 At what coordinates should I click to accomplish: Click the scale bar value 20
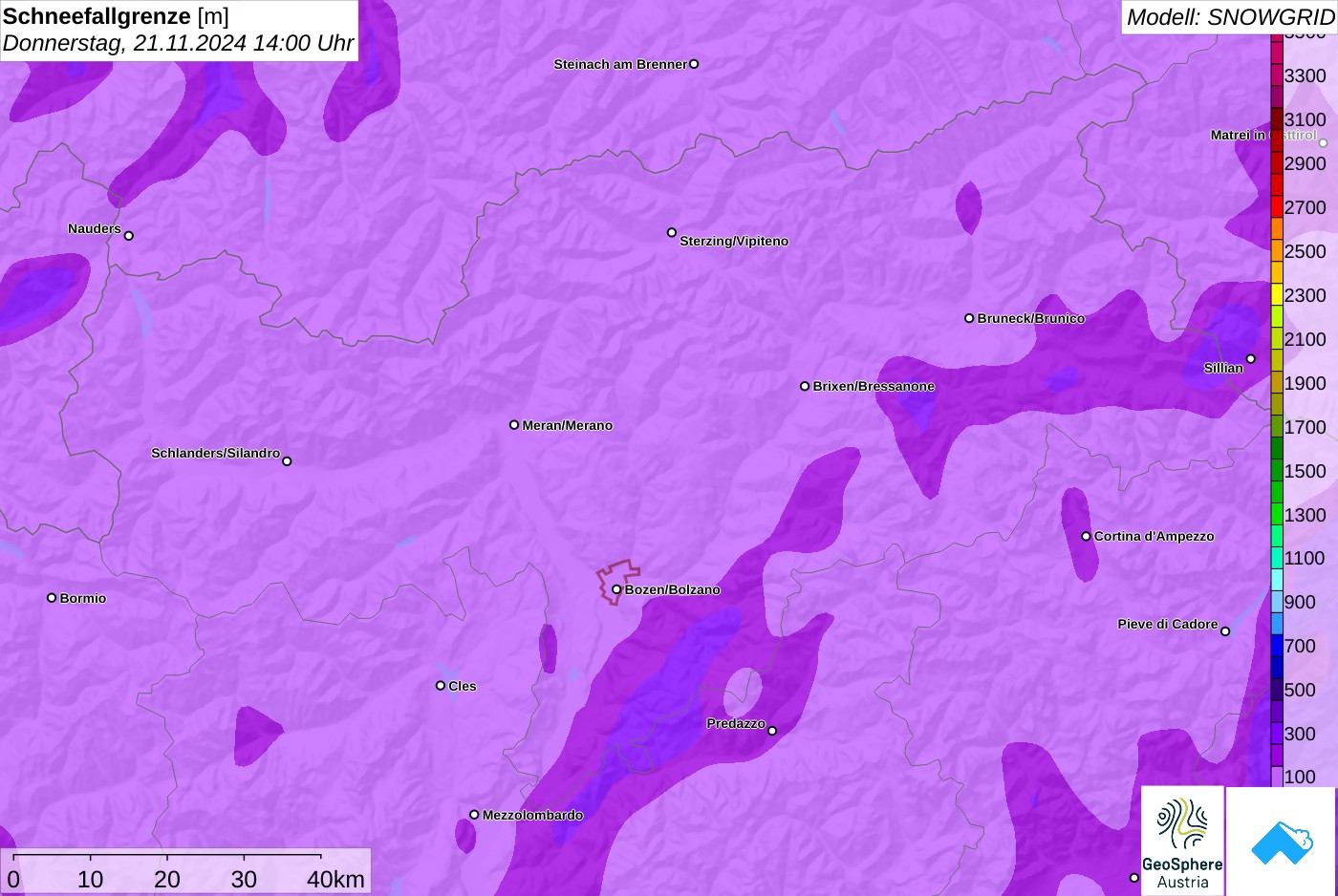167,879
